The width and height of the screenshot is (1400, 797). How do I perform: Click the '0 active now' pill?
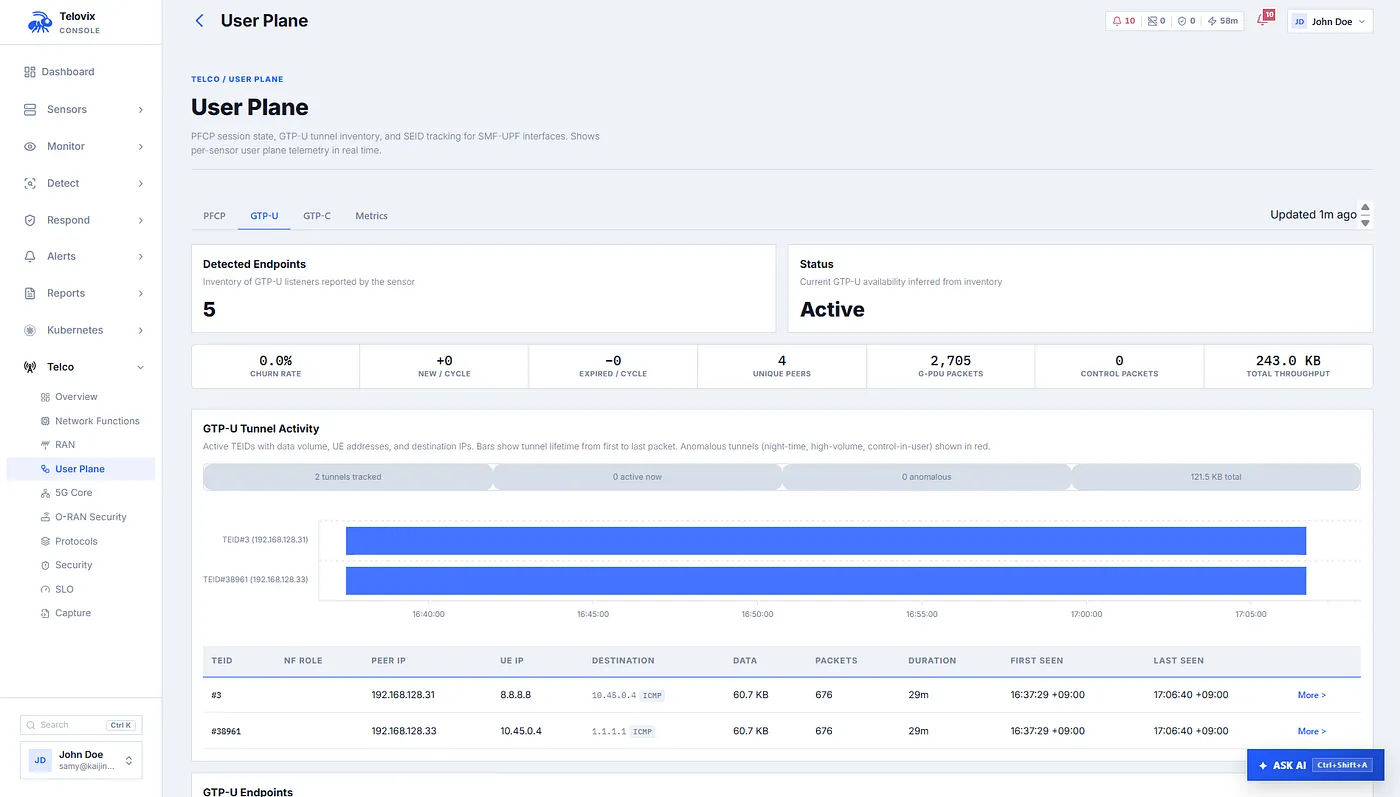[637, 477]
